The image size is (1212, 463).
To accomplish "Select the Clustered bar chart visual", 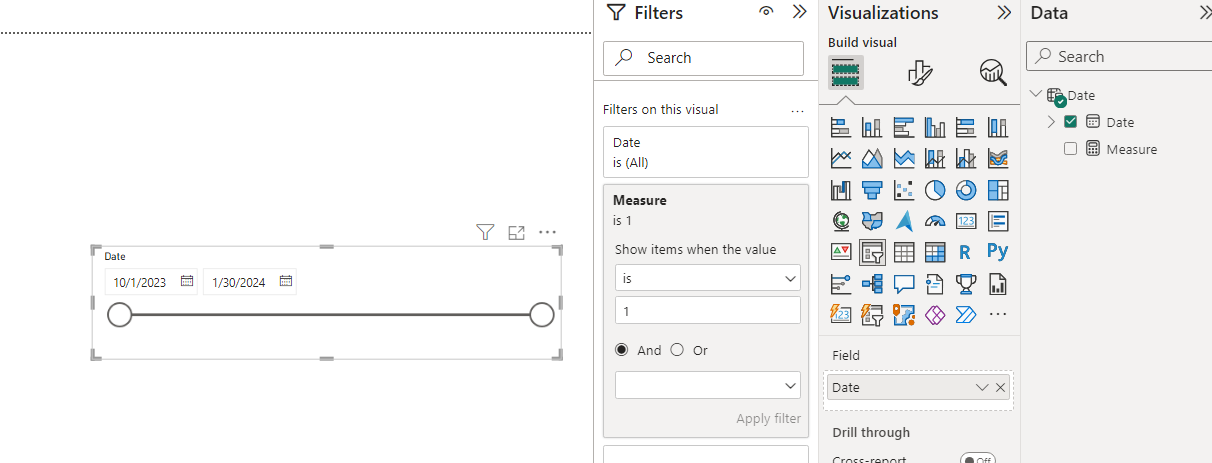I will (x=904, y=127).
